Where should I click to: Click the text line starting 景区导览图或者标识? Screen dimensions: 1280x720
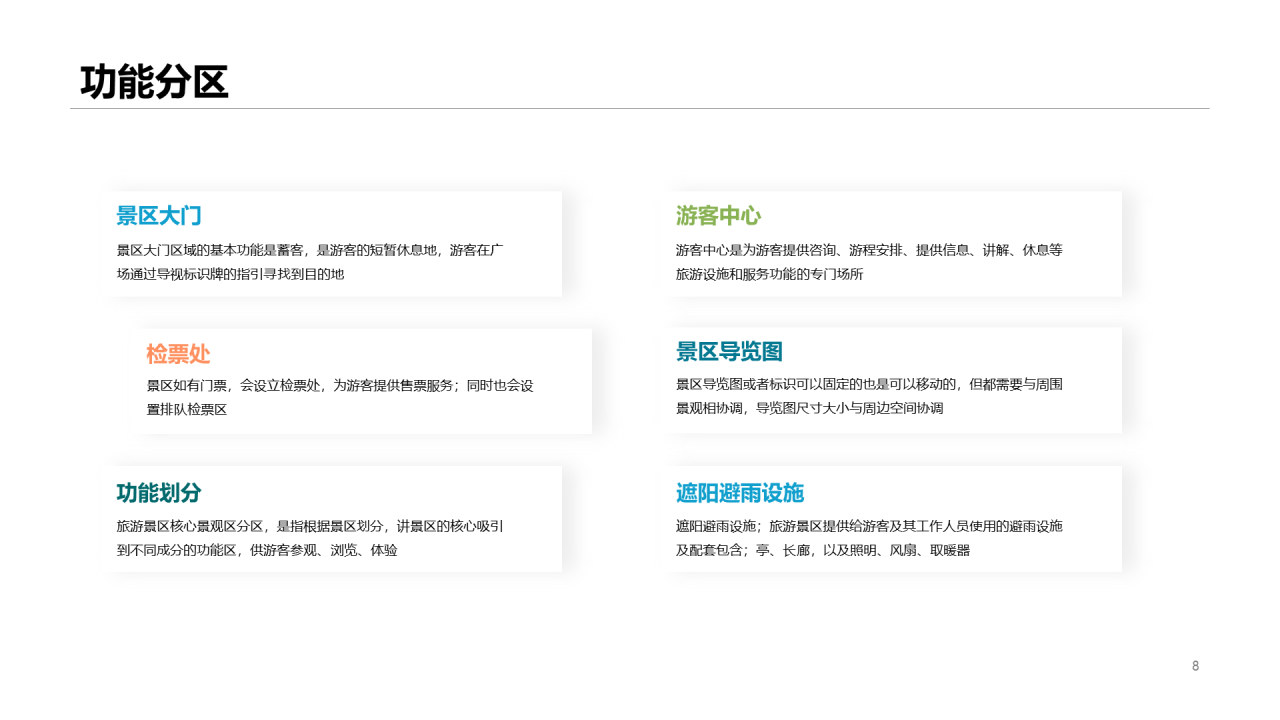[x=869, y=384]
